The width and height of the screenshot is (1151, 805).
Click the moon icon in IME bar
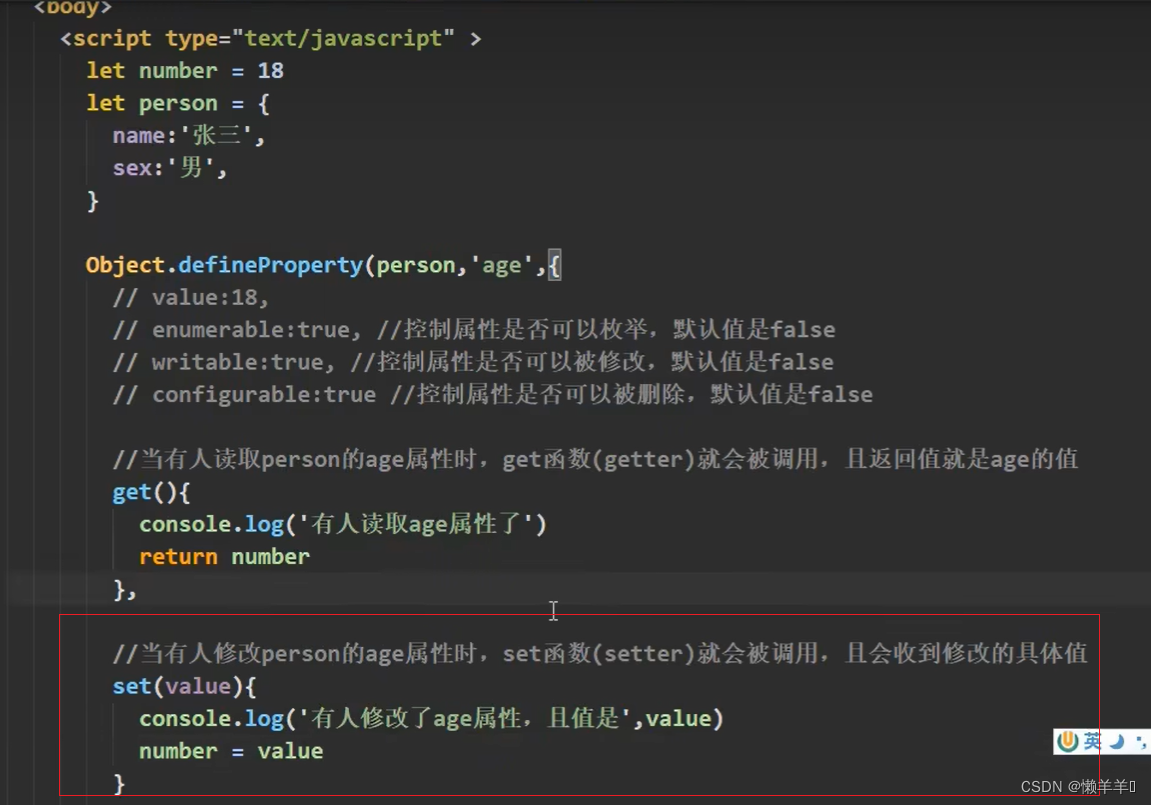click(x=1117, y=742)
